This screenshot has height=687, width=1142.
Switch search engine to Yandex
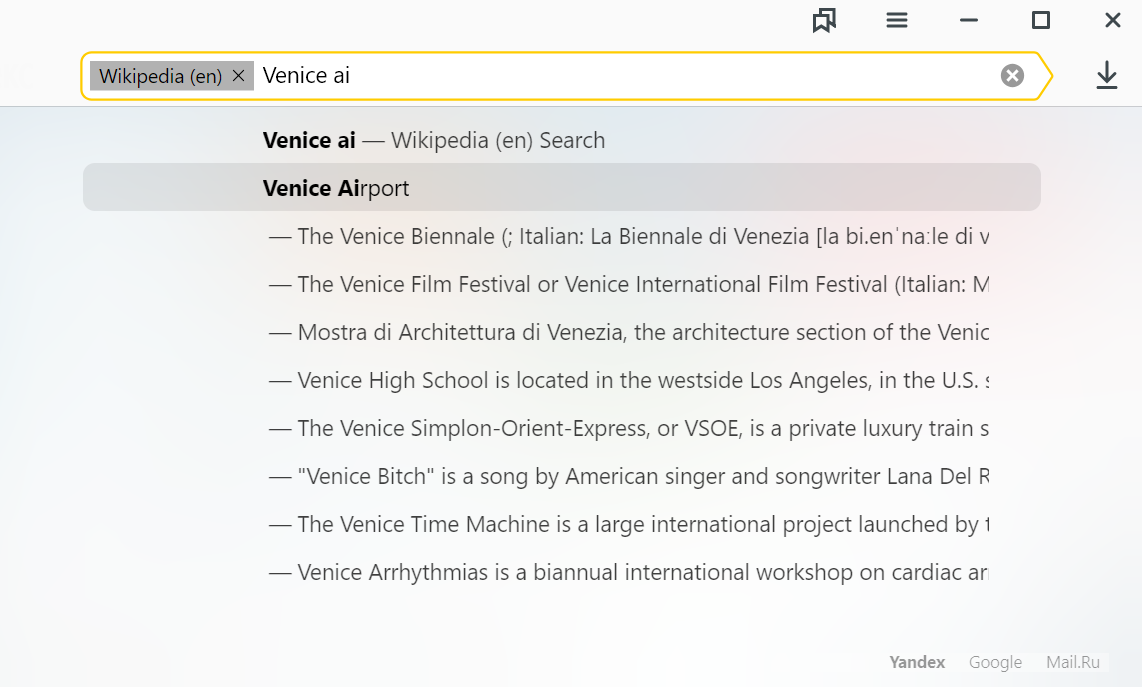tap(917, 662)
